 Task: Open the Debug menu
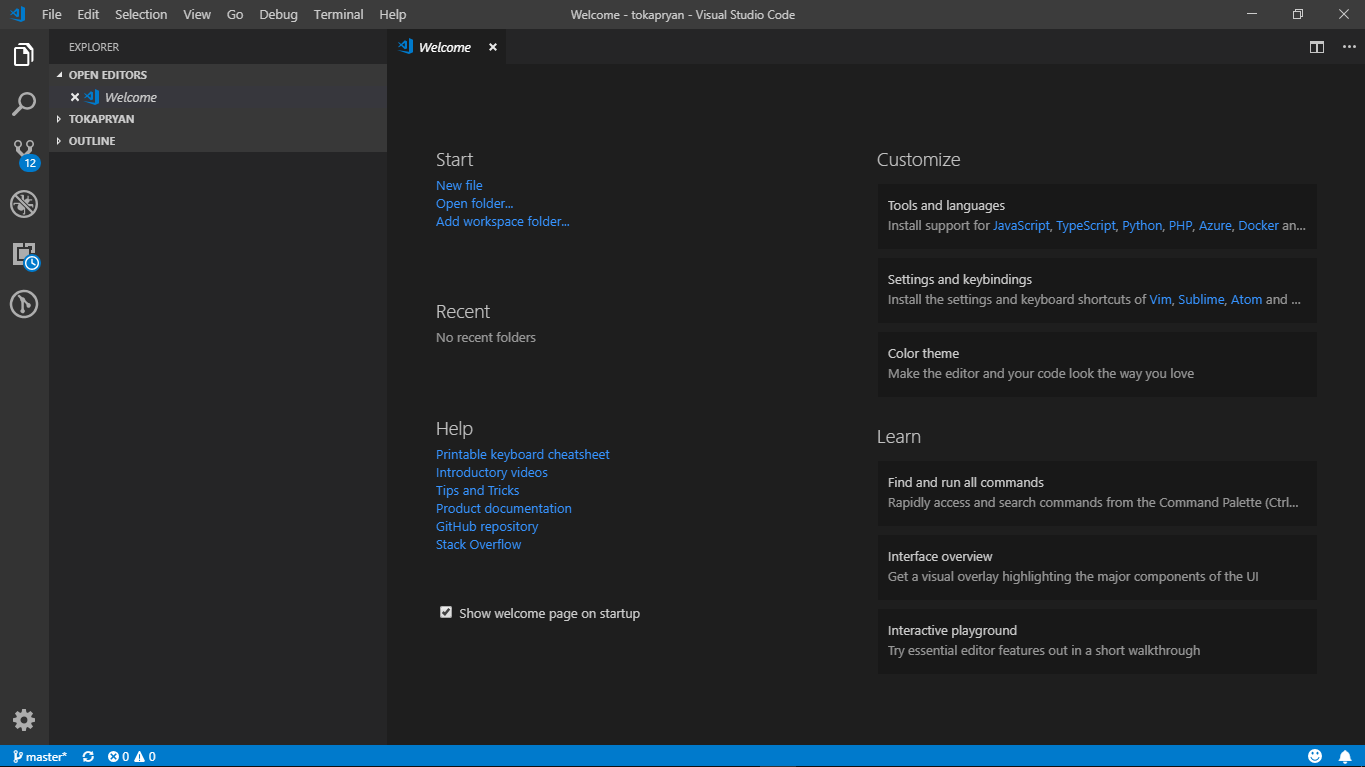pos(278,14)
